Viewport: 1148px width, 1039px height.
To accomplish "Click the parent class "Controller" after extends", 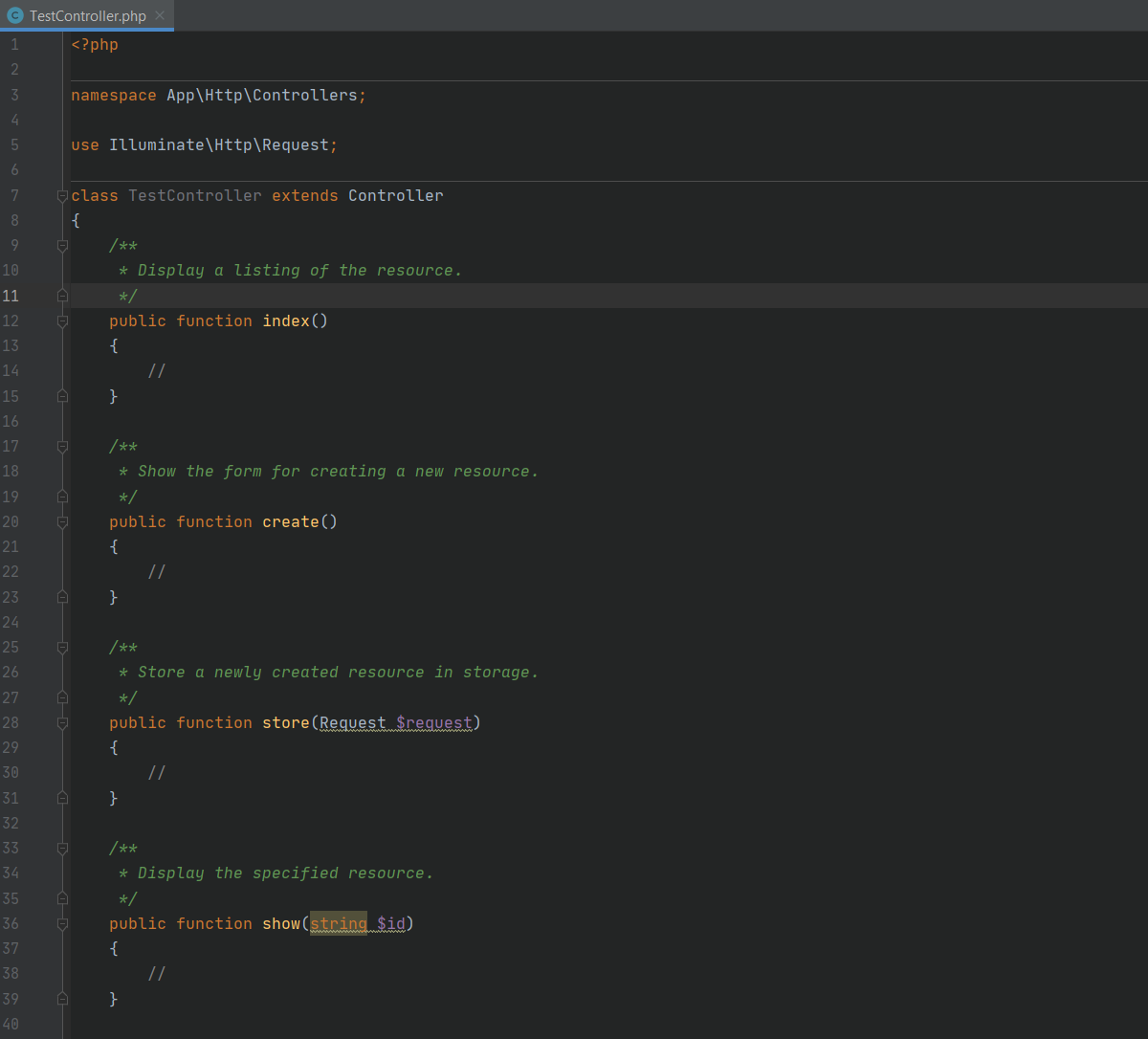I will [x=396, y=196].
